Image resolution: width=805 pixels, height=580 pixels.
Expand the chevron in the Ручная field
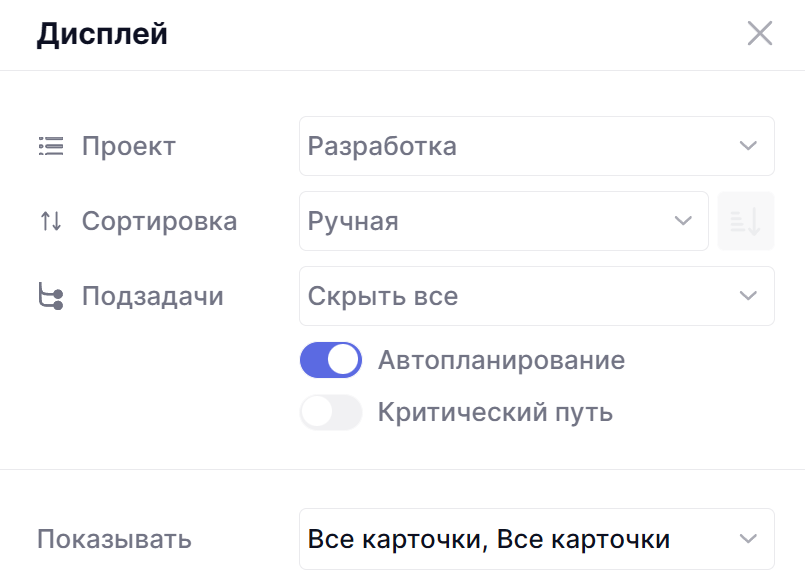click(x=683, y=221)
